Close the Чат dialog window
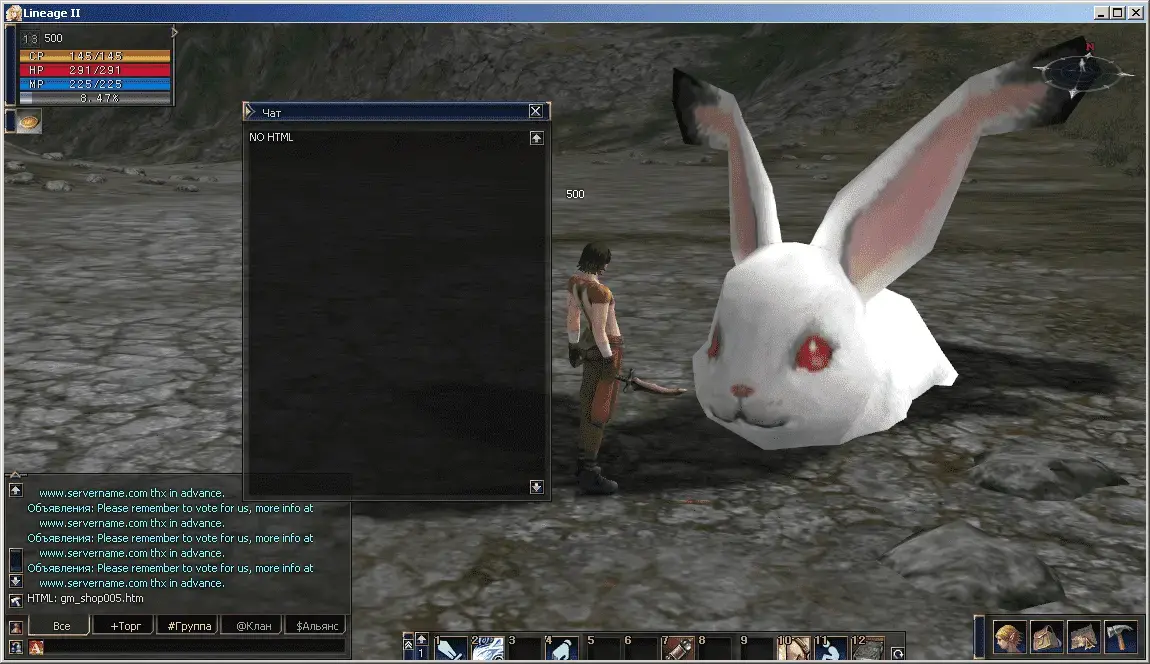 click(535, 111)
